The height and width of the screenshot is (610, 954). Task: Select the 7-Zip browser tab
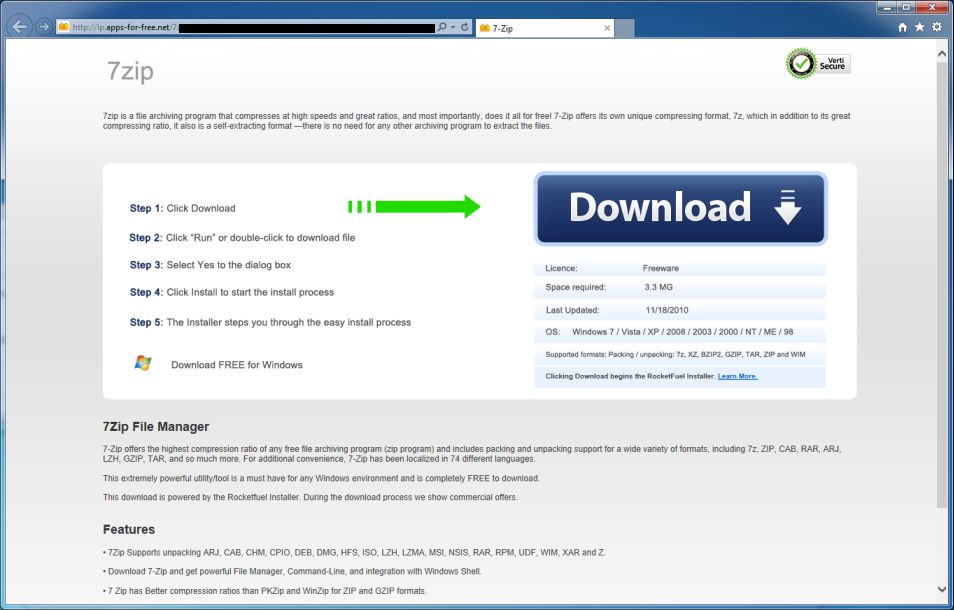click(545, 28)
